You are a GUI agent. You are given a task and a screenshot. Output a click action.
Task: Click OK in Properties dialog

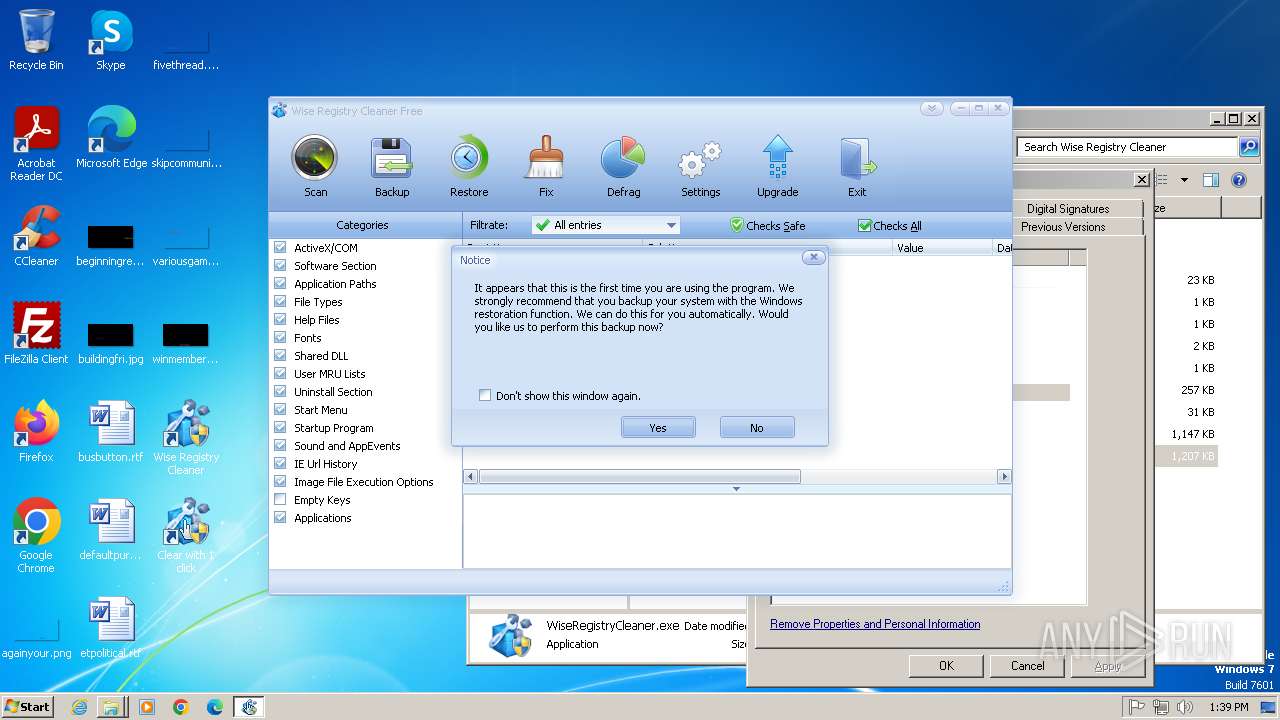click(x=946, y=666)
